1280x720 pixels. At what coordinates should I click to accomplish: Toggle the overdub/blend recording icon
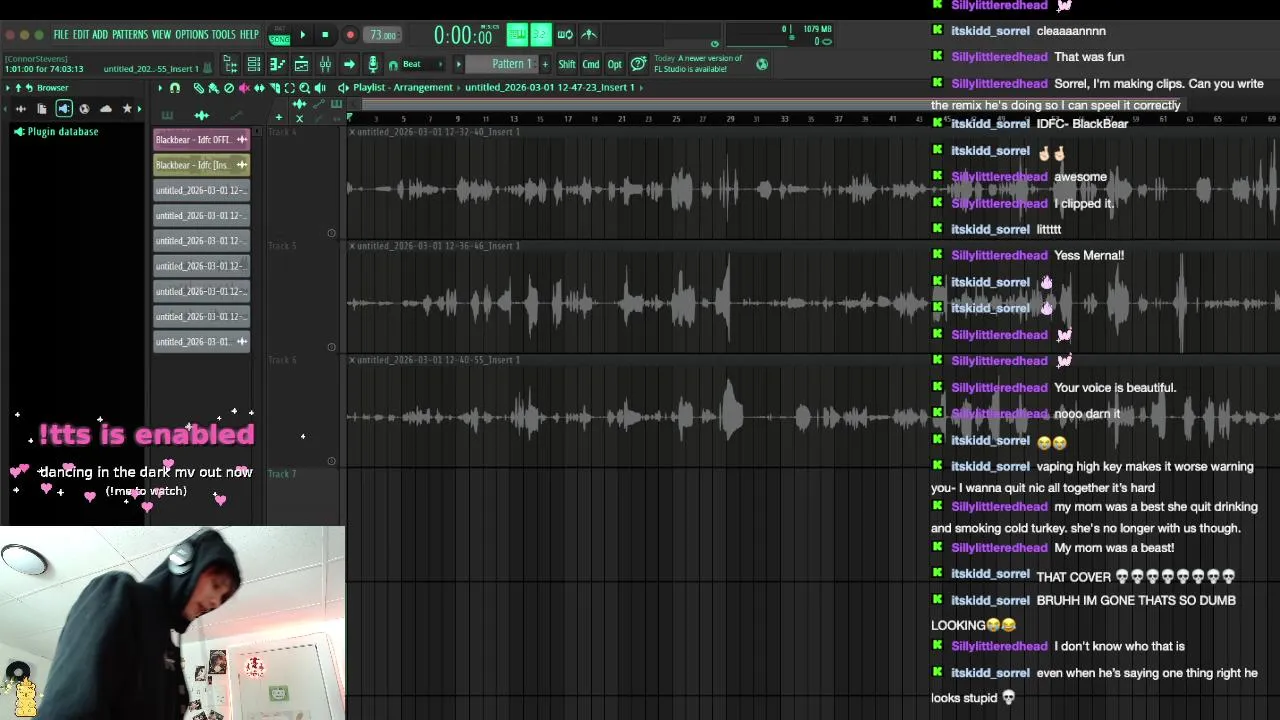[589, 35]
